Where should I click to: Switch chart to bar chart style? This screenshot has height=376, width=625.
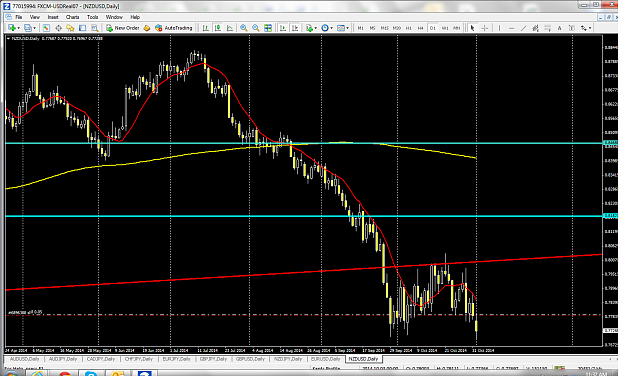point(206,28)
